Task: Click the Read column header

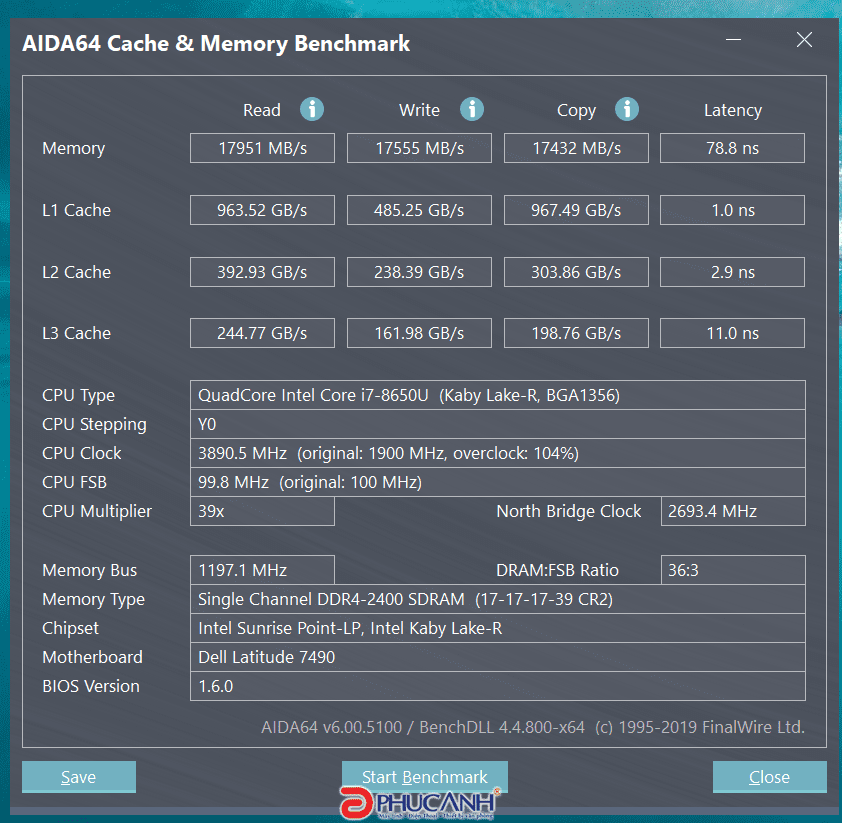Action: [262, 110]
